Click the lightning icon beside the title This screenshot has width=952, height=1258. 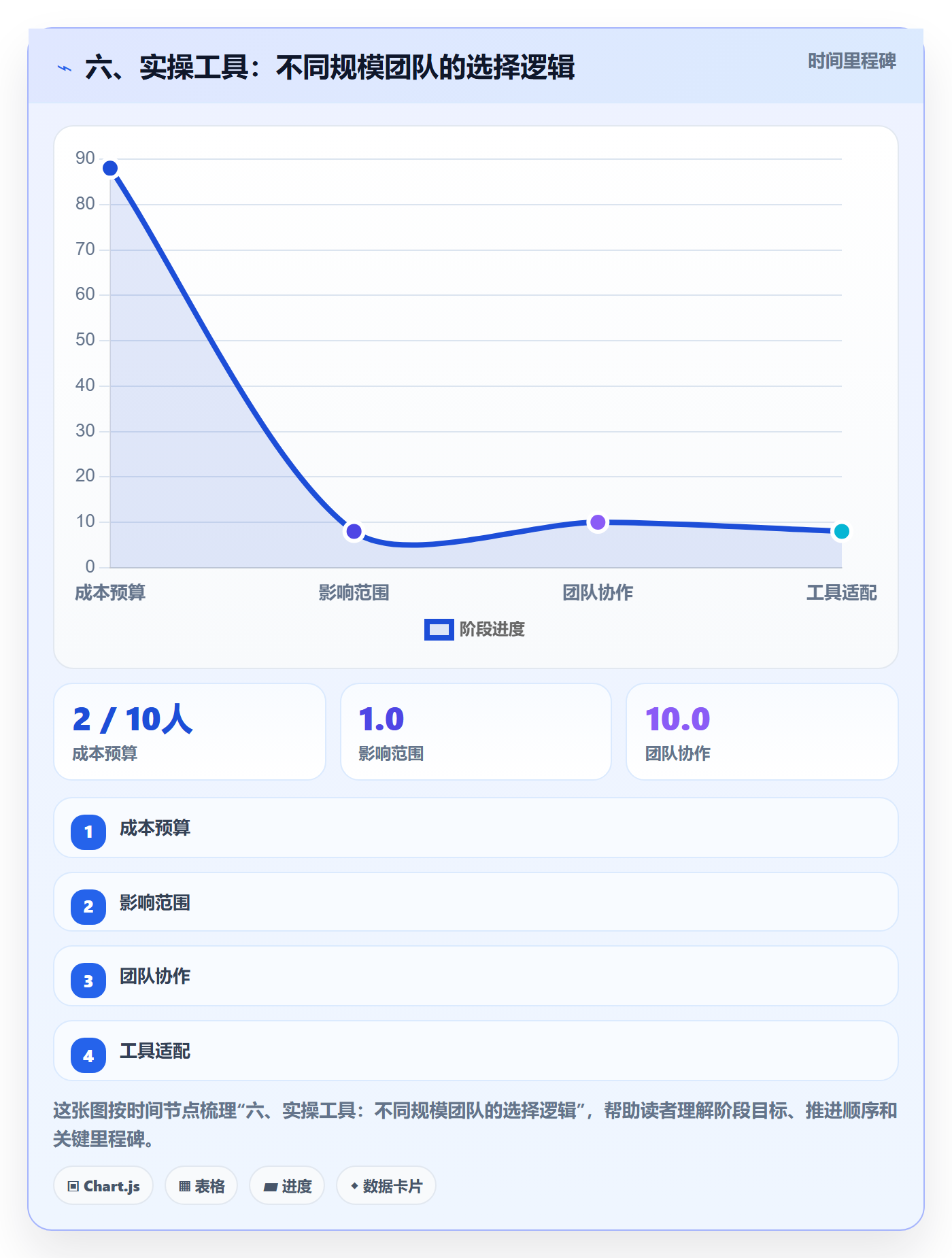[x=65, y=68]
